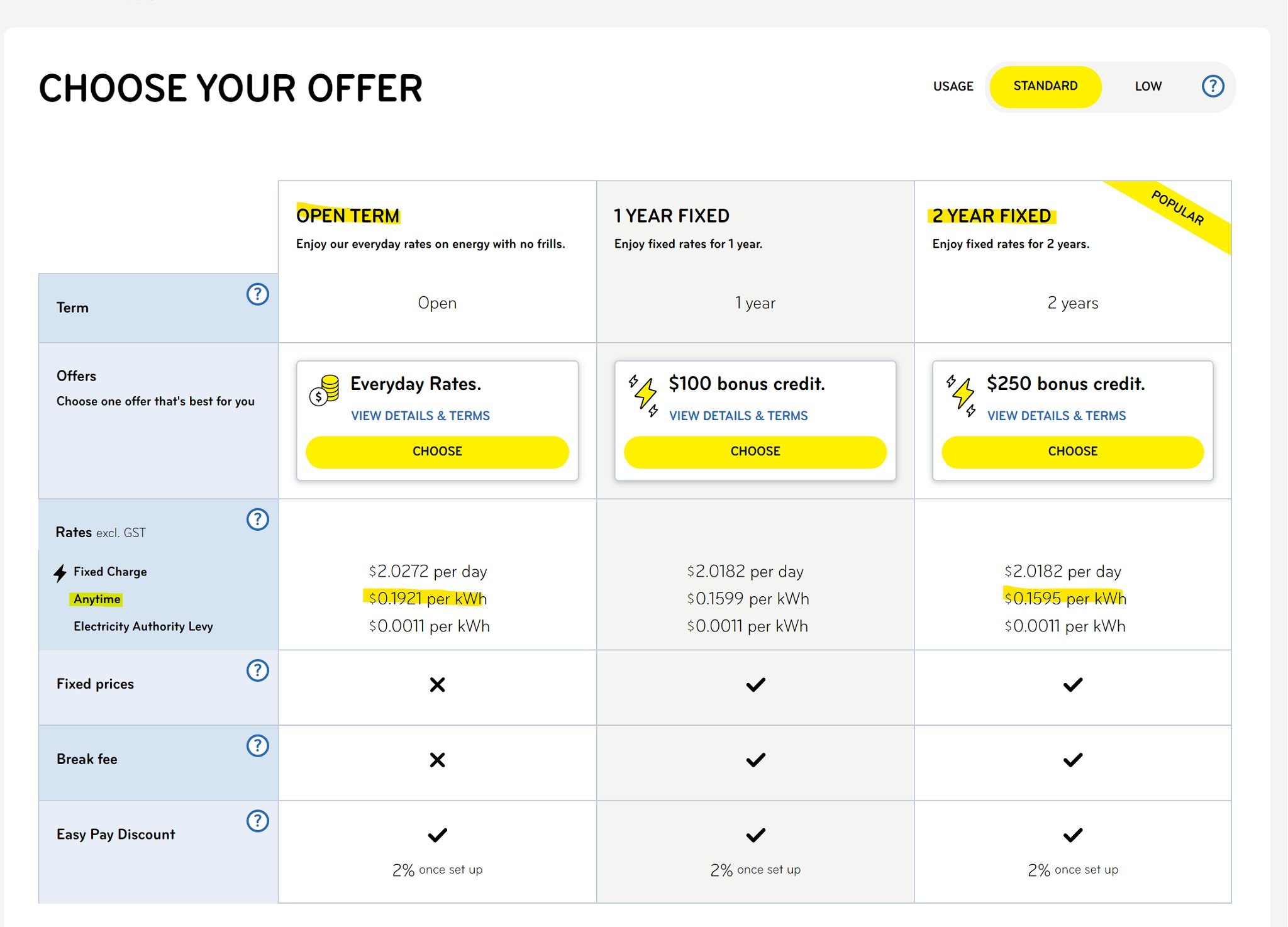Image resolution: width=1288 pixels, height=927 pixels.
Task: Click the Rates excl. GST help icon
Action: [258, 519]
